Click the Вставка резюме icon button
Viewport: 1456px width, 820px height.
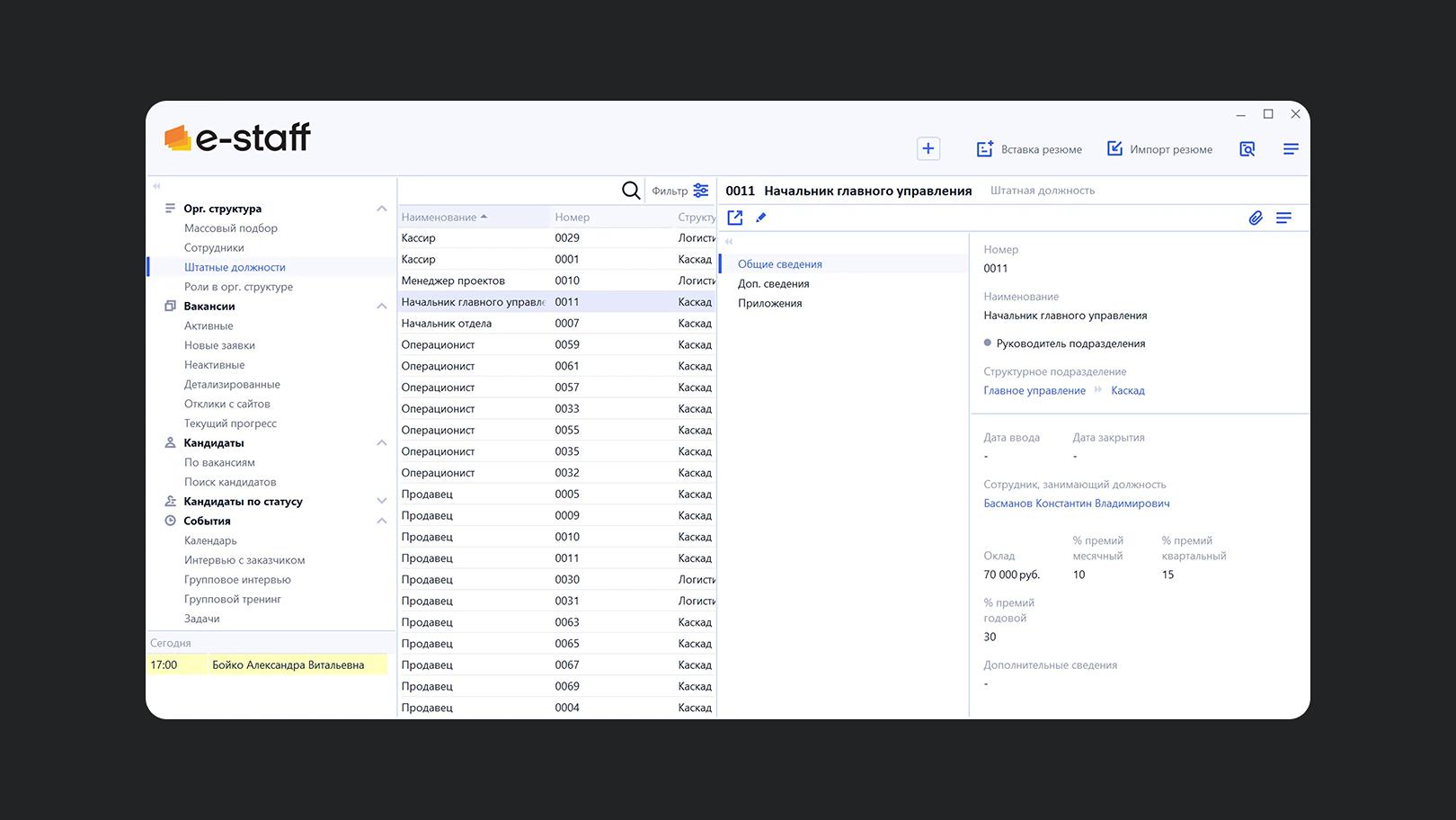click(985, 149)
